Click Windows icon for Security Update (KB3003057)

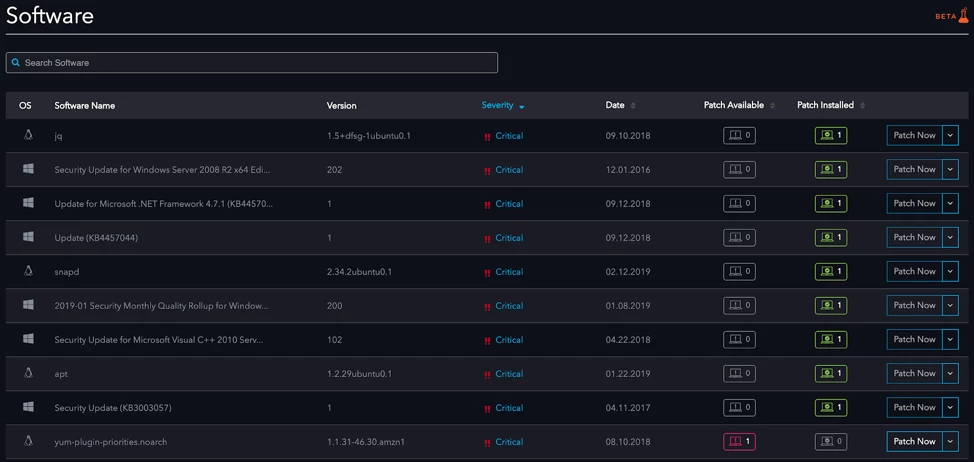click(28, 407)
